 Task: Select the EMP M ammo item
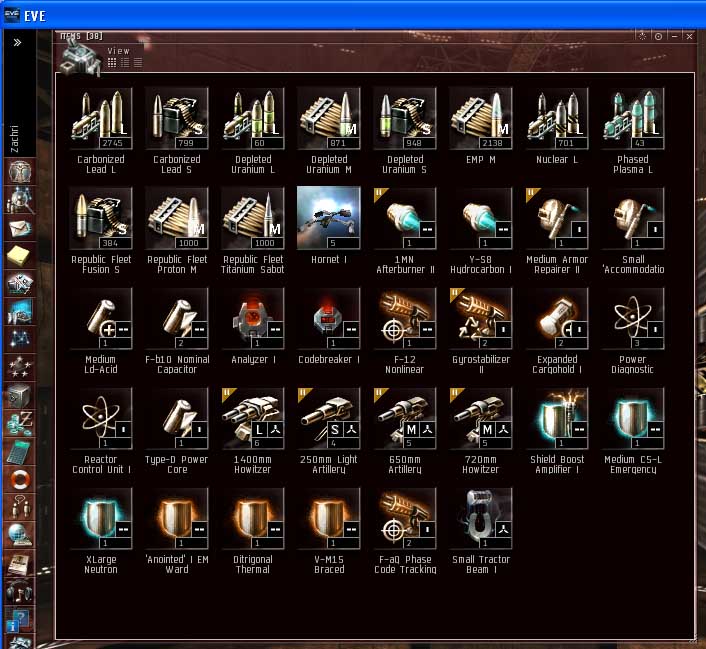coord(481,118)
